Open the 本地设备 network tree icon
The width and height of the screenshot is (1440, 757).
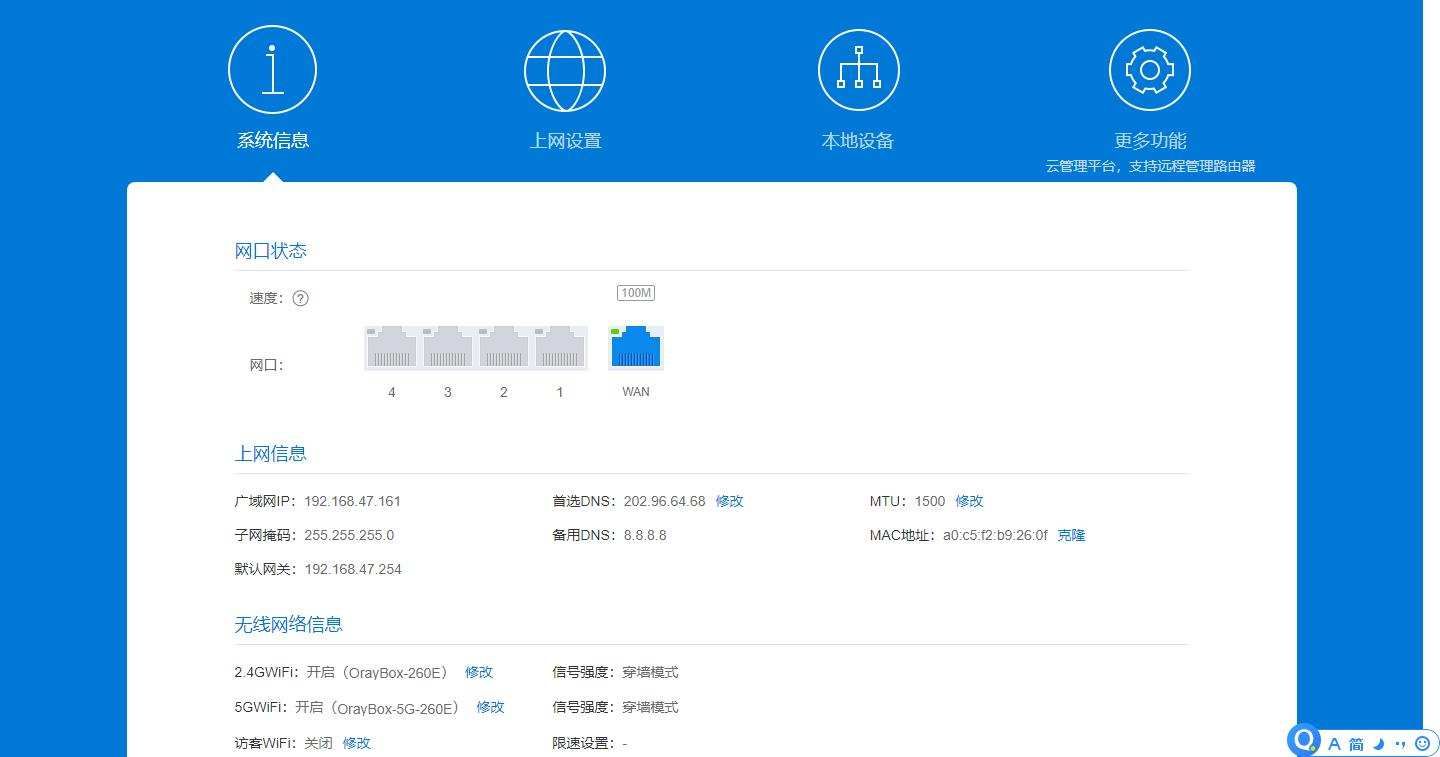pos(858,70)
